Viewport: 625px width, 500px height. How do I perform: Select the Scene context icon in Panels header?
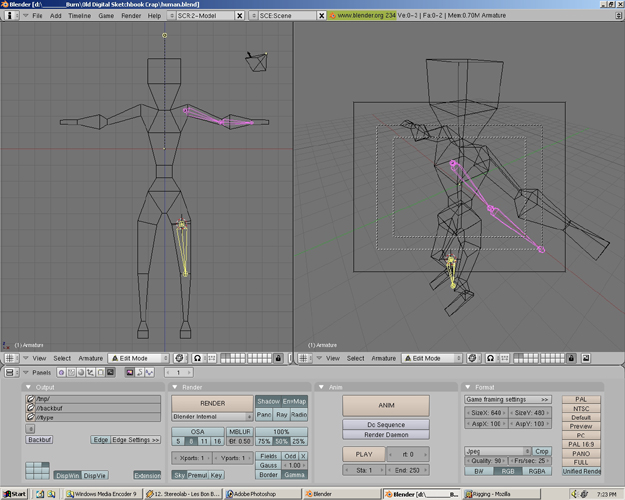[x=110, y=372]
